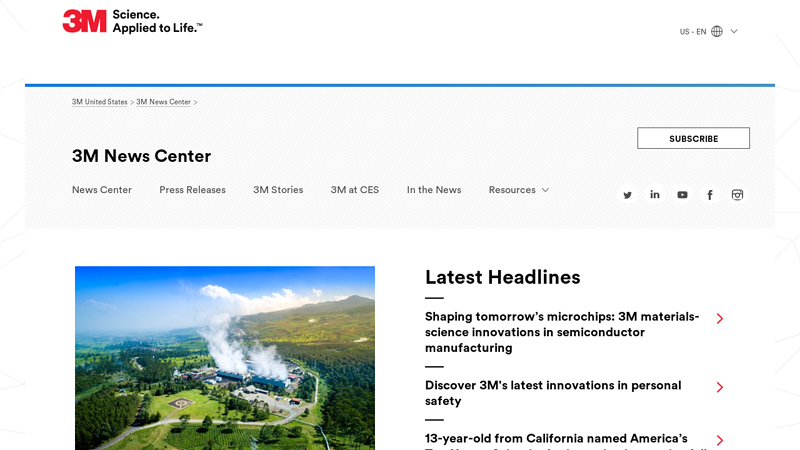Open 3M LinkedIn page icon
The image size is (800, 450).
(655, 195)
